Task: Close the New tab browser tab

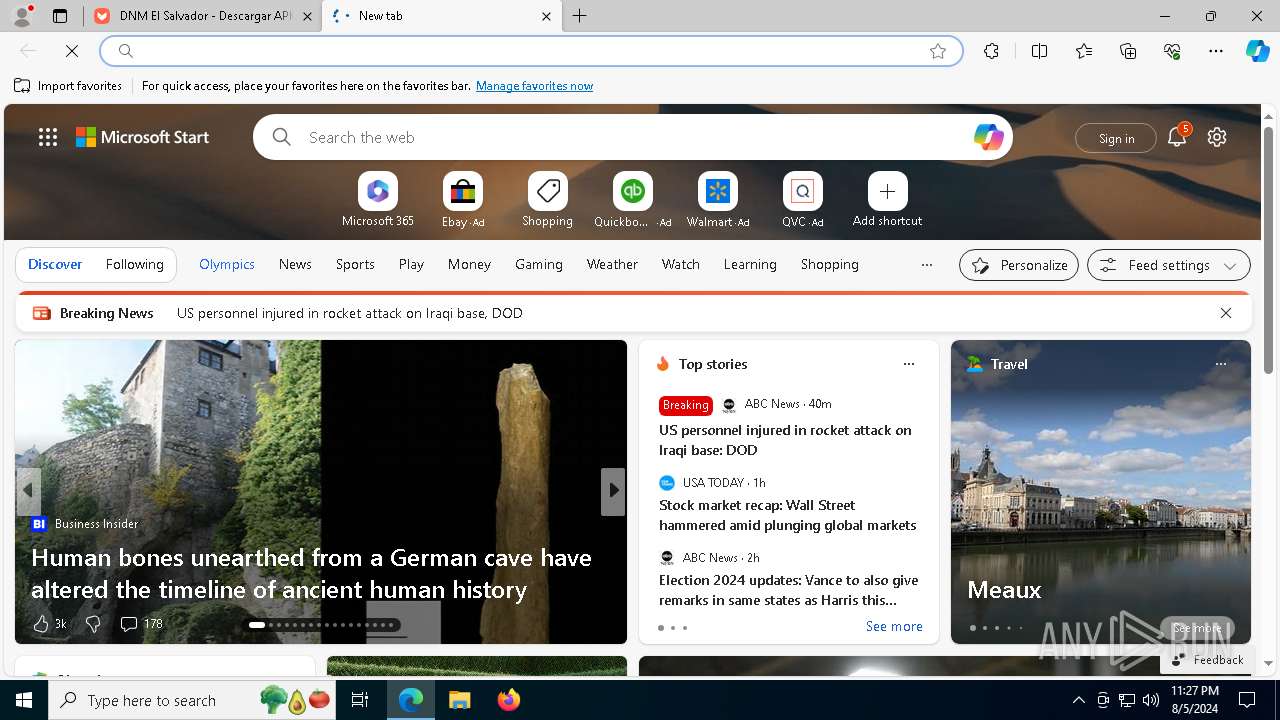Action: [546, 16]
